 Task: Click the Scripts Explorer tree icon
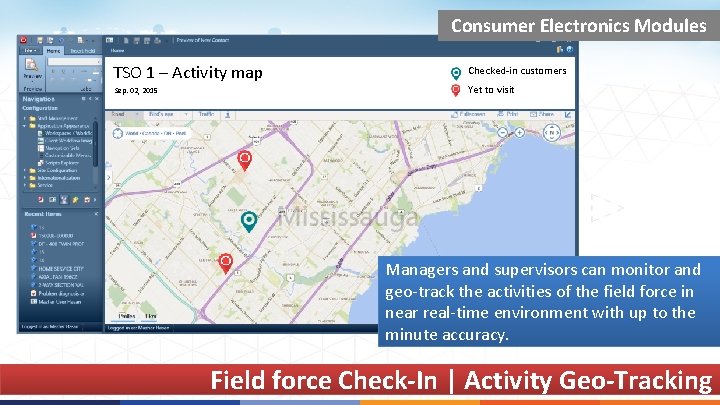(40, 163)
